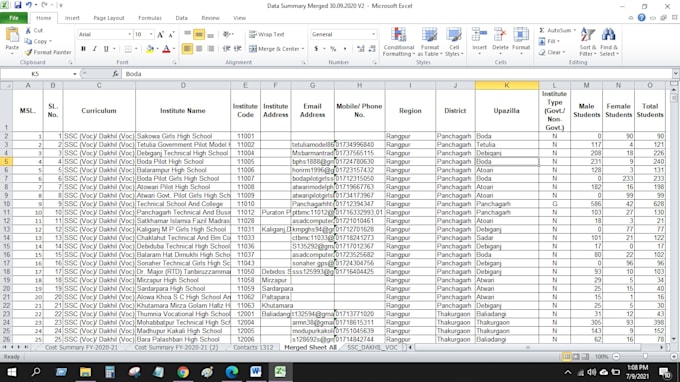
Task: Open Format as Table
Action: 430,42
